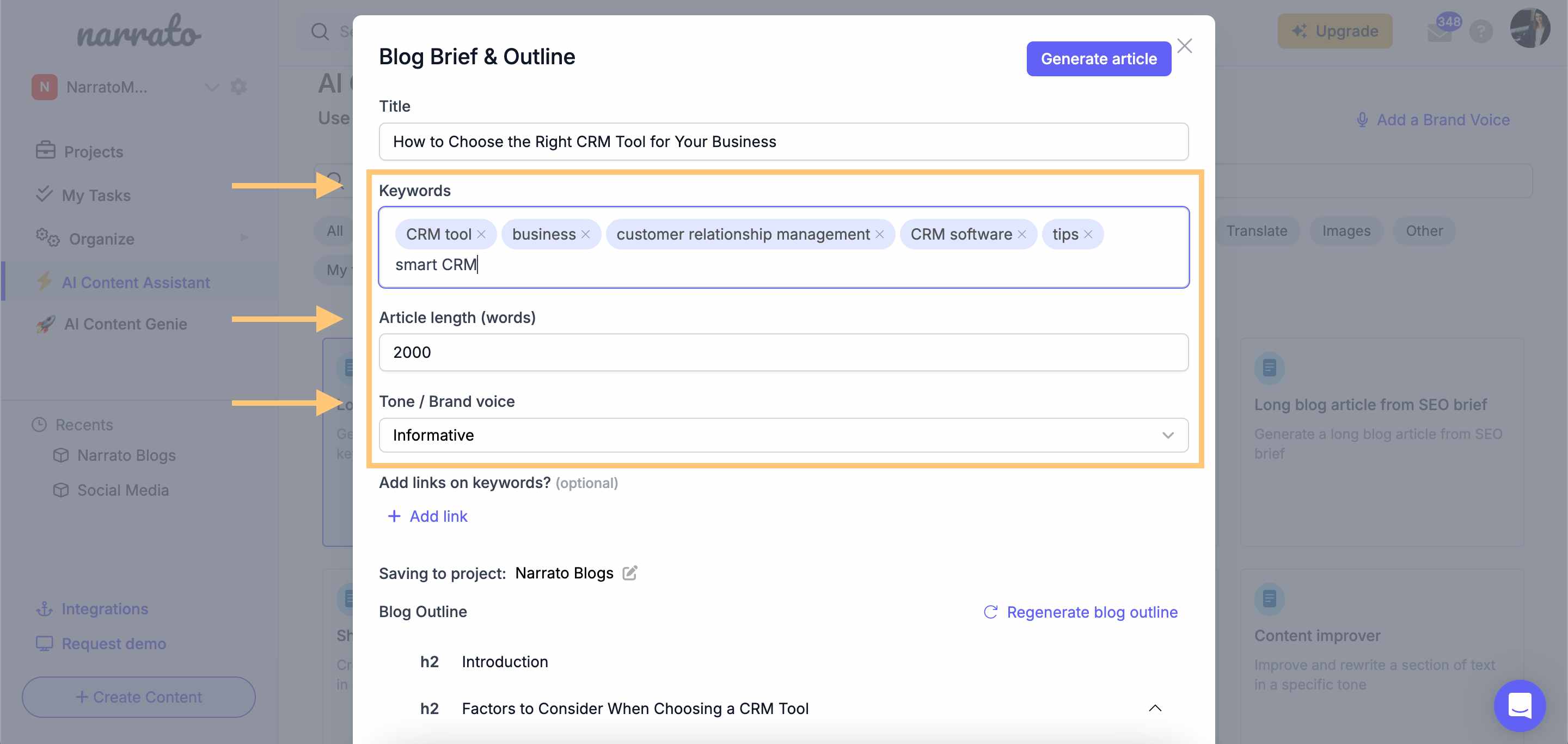Open the chat support bubble
Image resolution: width=1568 pixels, height=744 pixels.
pos(1520,705)
